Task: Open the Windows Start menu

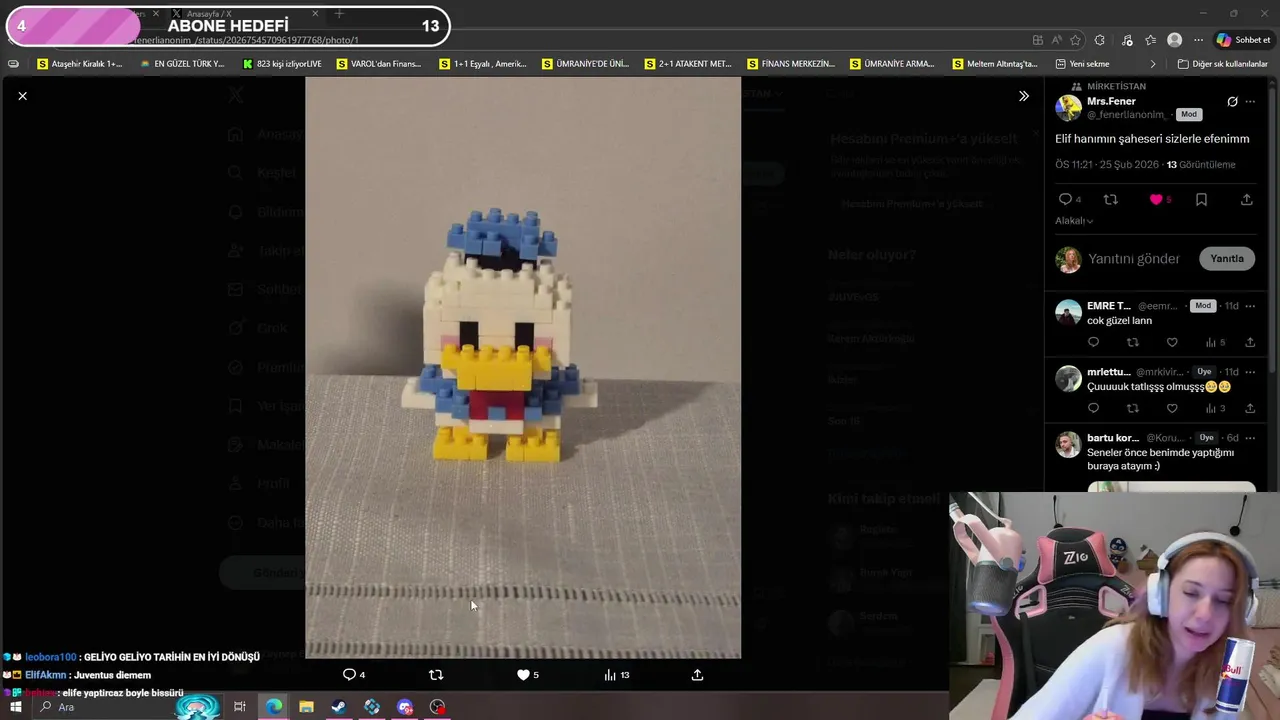Action: (15, 707)
